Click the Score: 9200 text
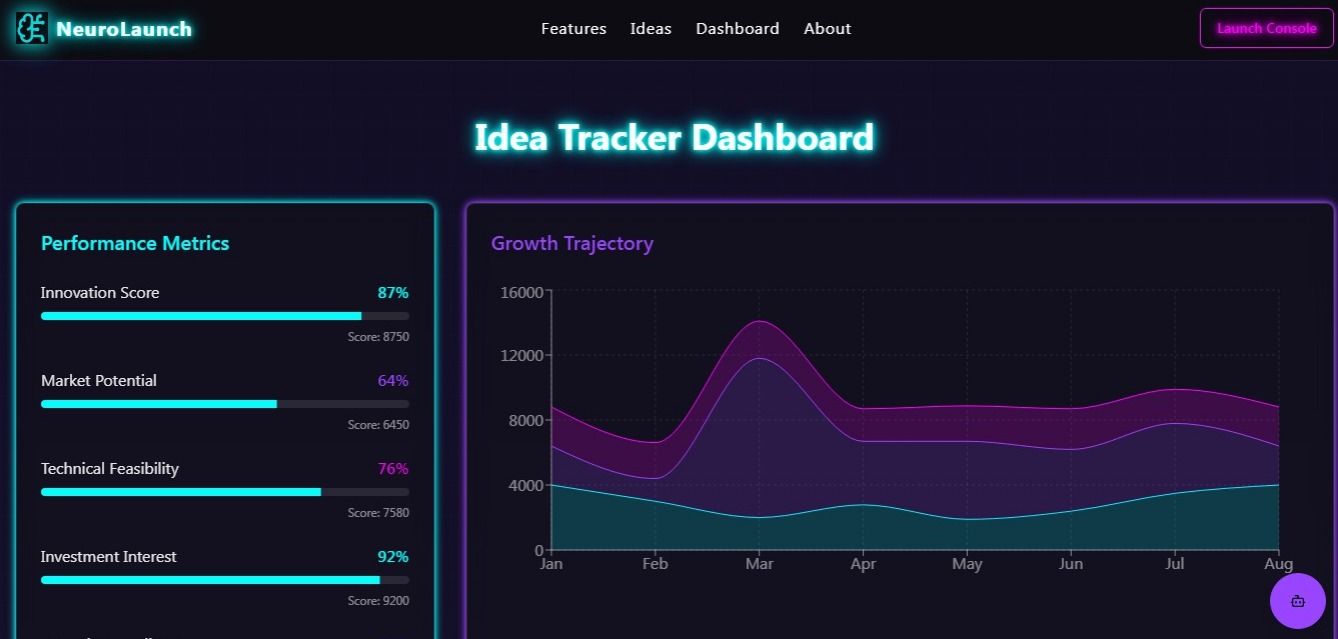Screen dimensions: 1338x639 (x=378, y=601)
